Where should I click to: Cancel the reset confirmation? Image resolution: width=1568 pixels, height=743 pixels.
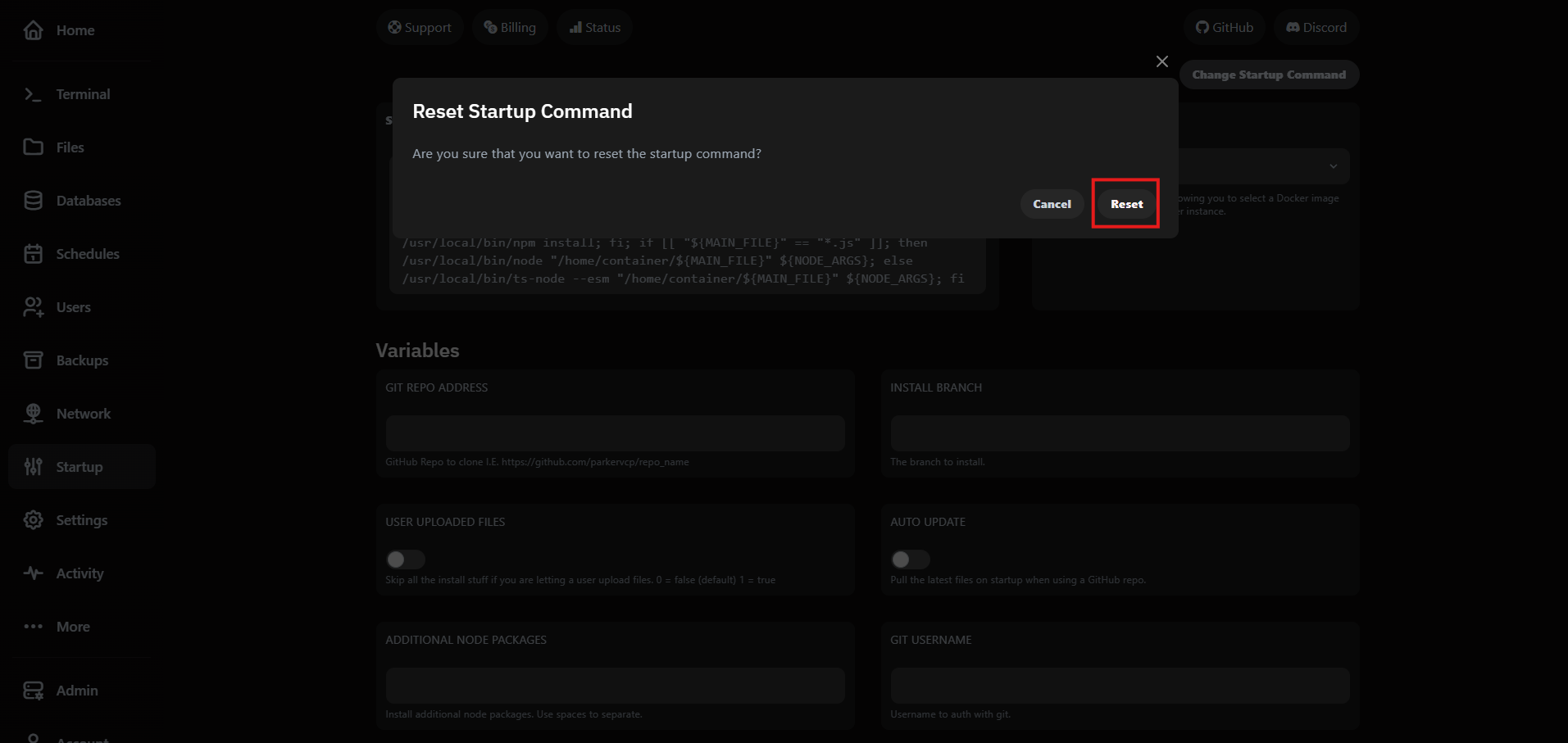tap(1052, 204)
